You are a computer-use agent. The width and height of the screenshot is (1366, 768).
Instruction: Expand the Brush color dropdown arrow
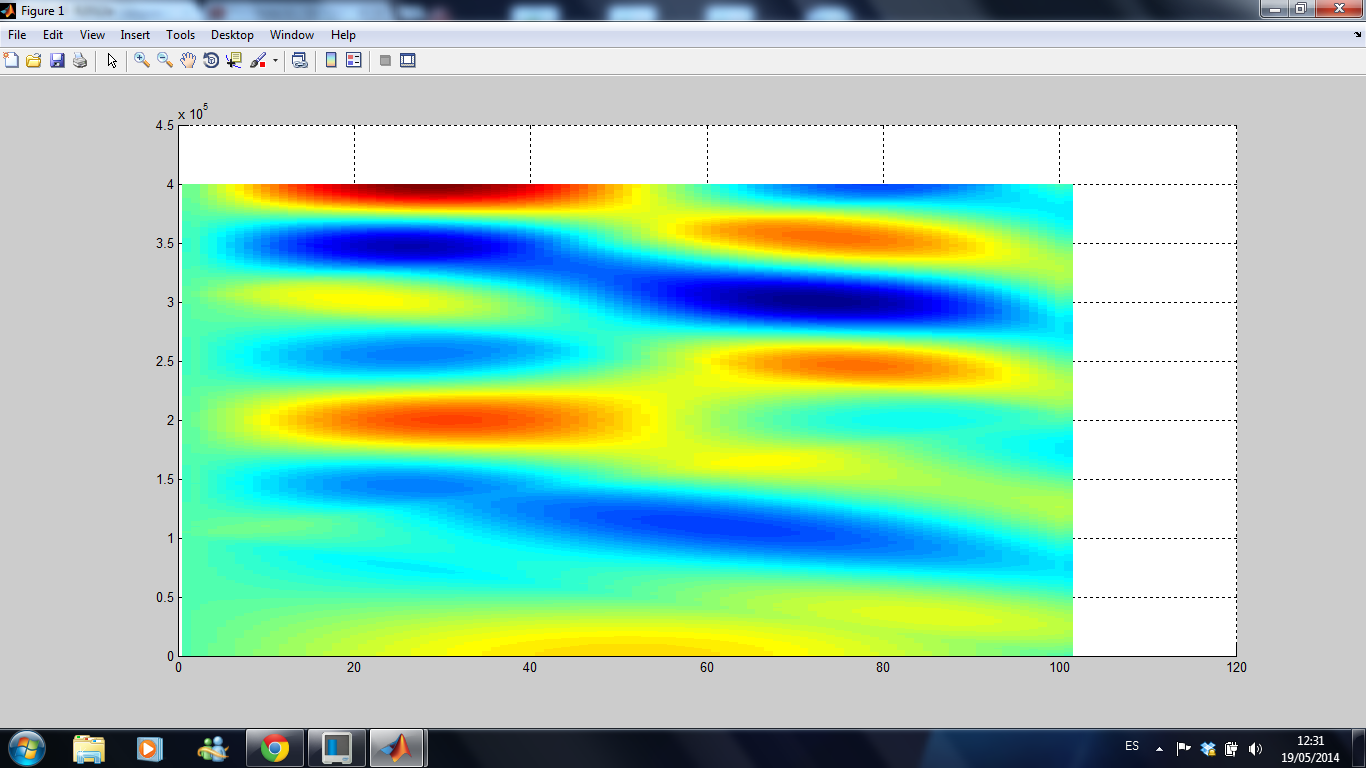[275, 61]
